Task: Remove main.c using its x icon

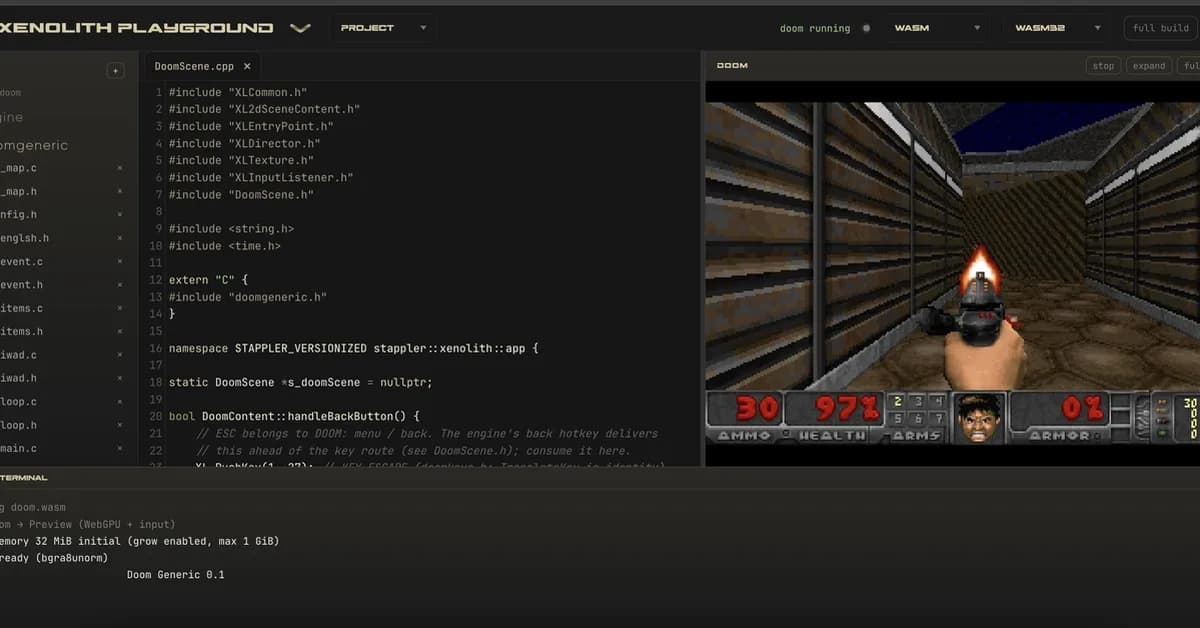Action: click(120, 448)
